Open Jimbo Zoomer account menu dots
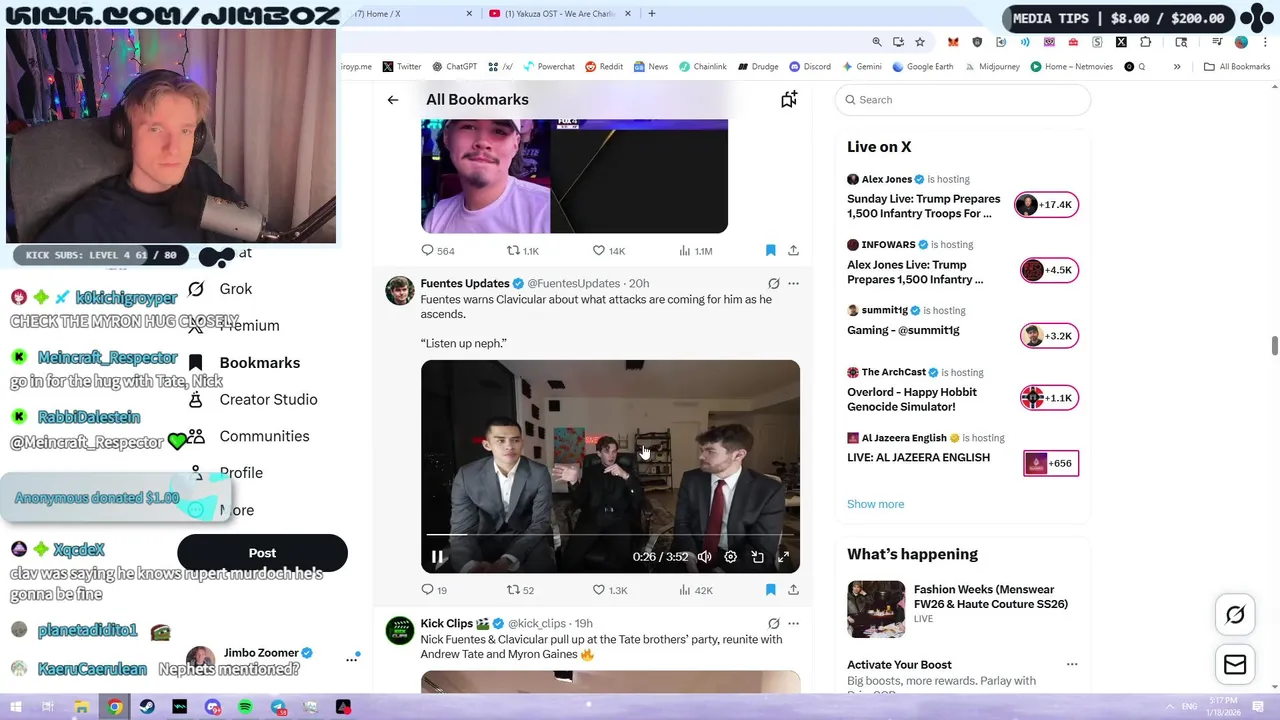 (x=352, y=659)
